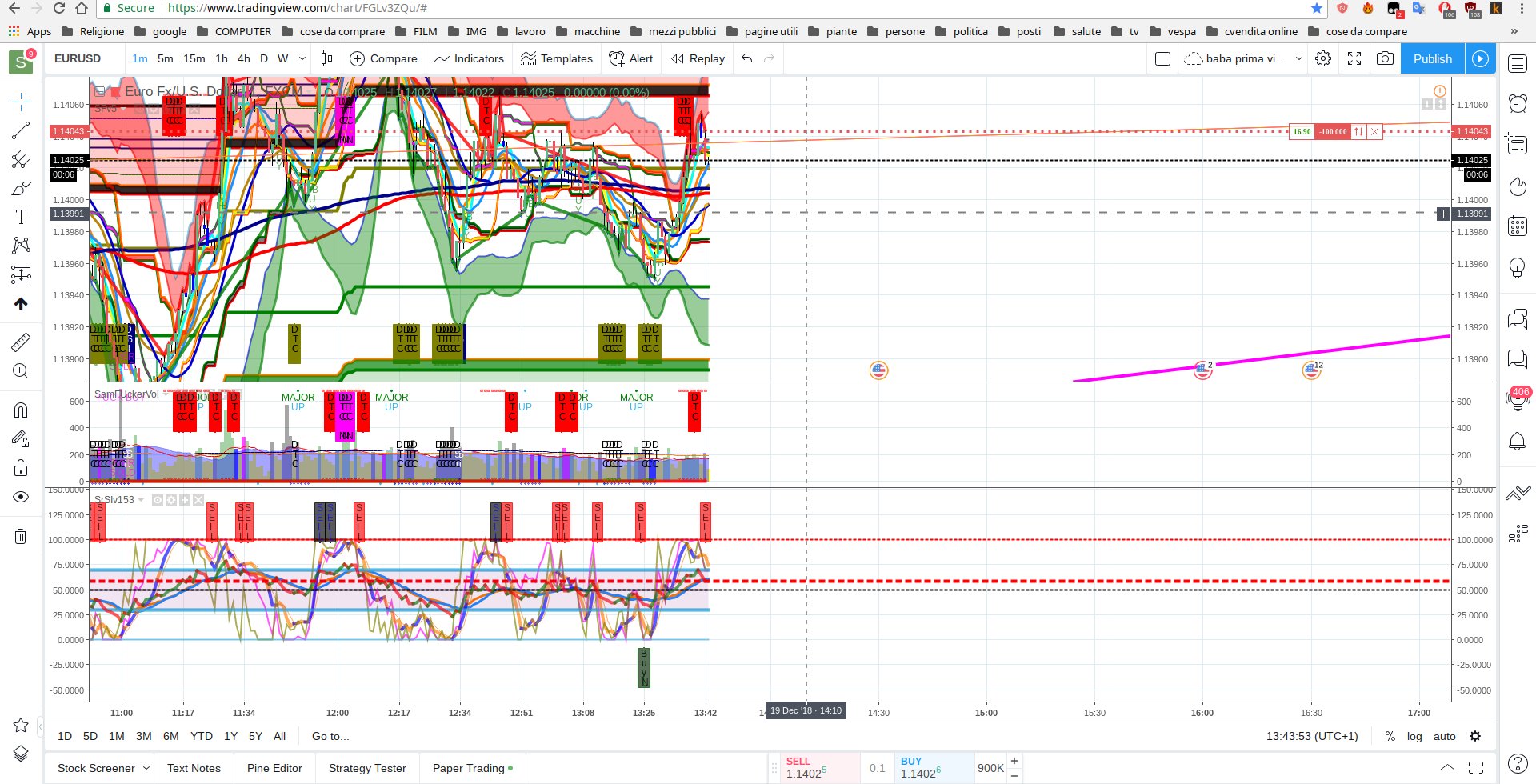This screenshot has width=1536, height=784.
Task: Open the economic calendar panel
Action: coord(1518,226)
